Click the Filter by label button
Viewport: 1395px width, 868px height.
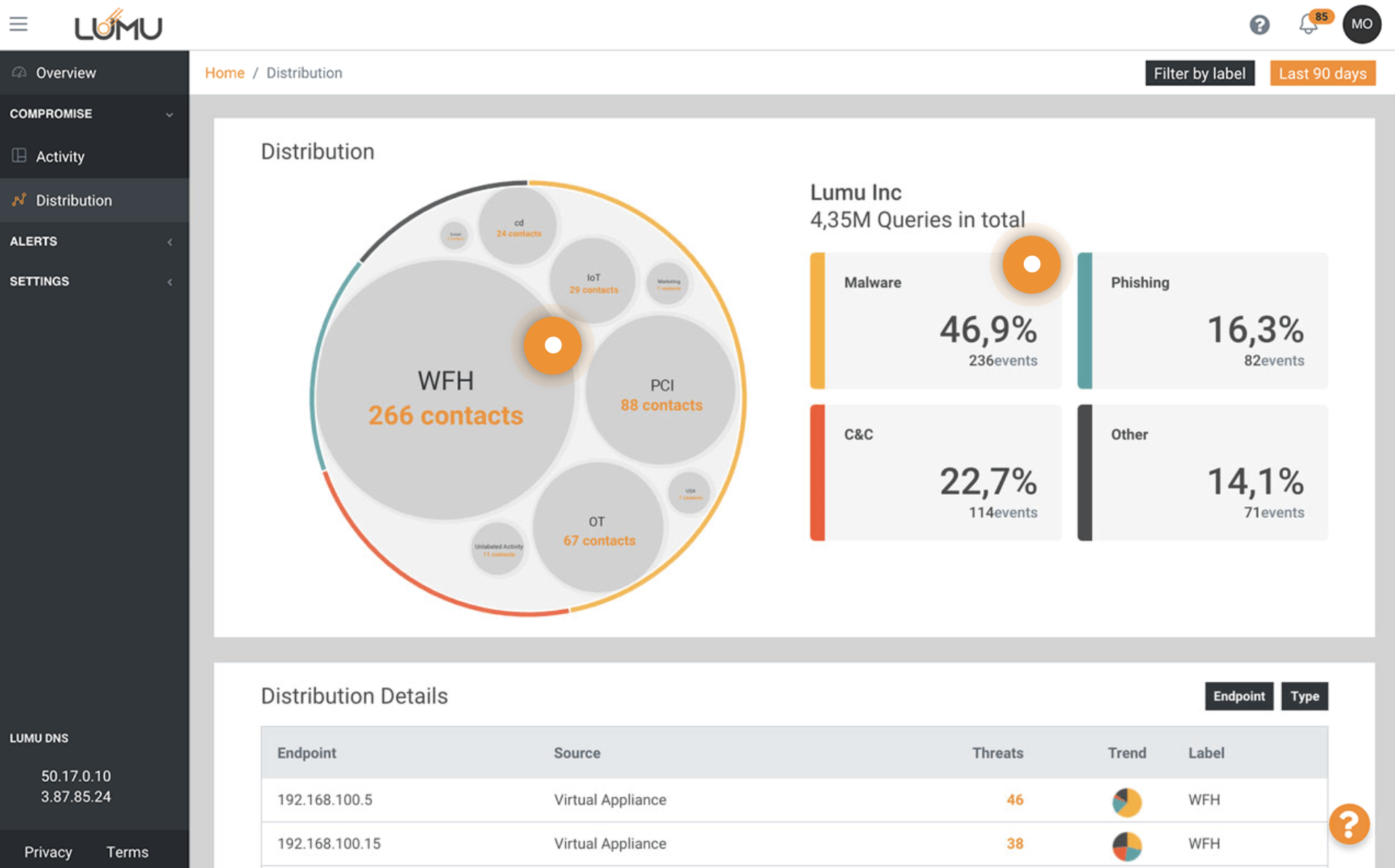(x=1199, y=73)
